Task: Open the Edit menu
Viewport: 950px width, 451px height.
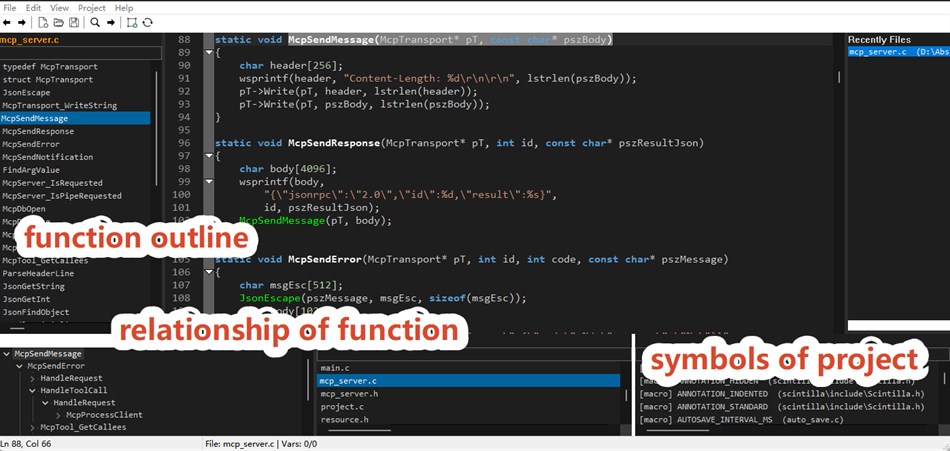Action: [33, 8]
